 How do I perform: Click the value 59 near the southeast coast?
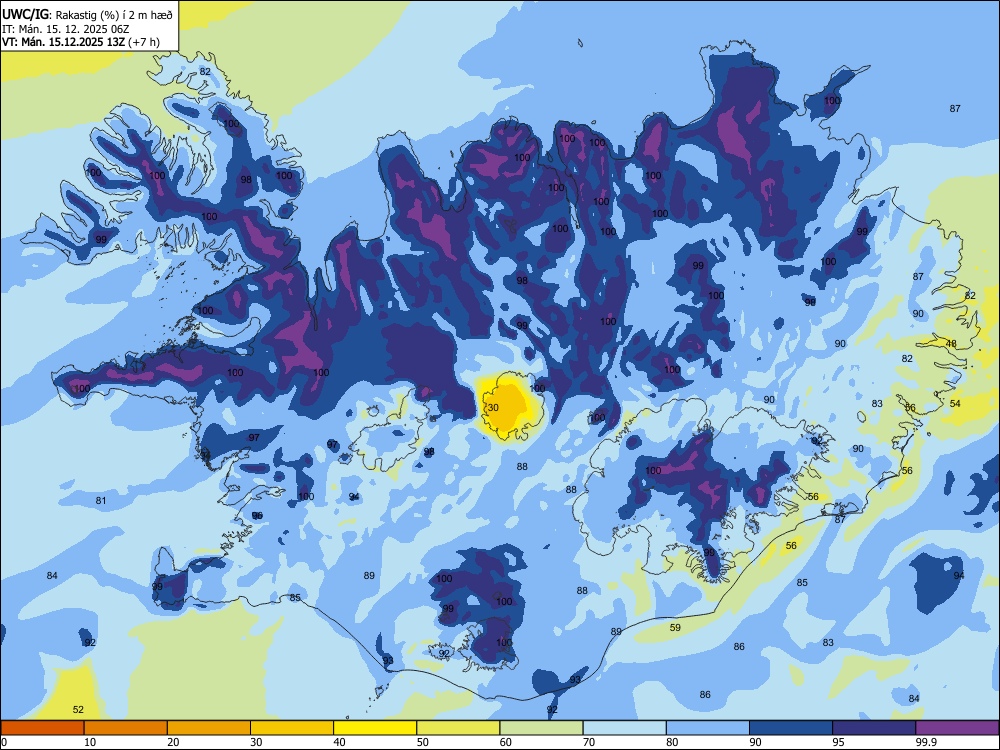point(675,628)
